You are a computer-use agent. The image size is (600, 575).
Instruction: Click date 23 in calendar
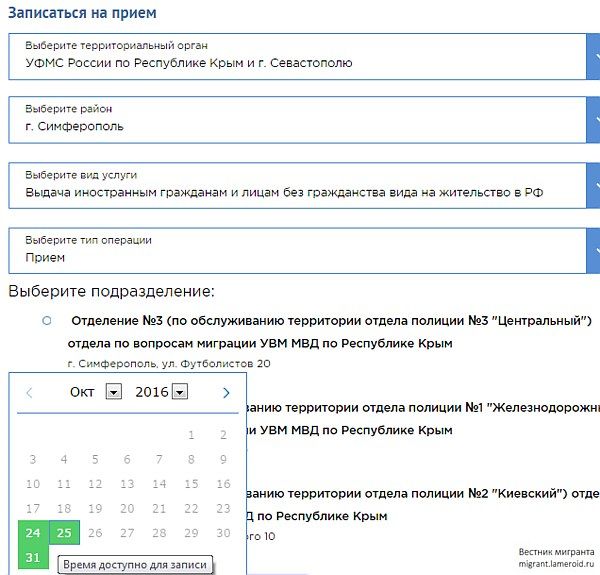point(223,508)
